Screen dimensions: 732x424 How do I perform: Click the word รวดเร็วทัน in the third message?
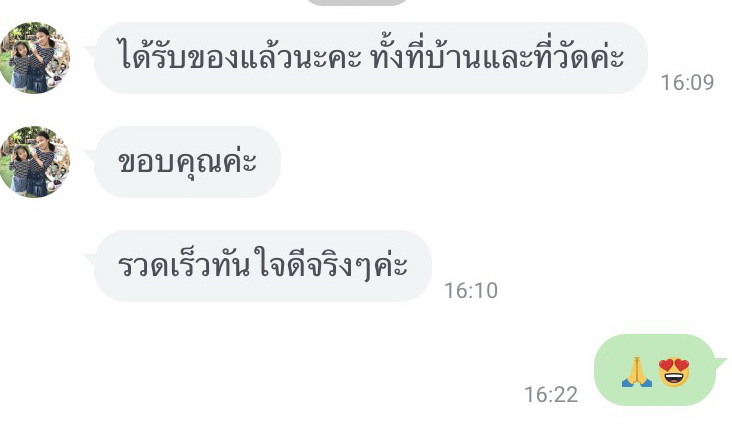183,266
